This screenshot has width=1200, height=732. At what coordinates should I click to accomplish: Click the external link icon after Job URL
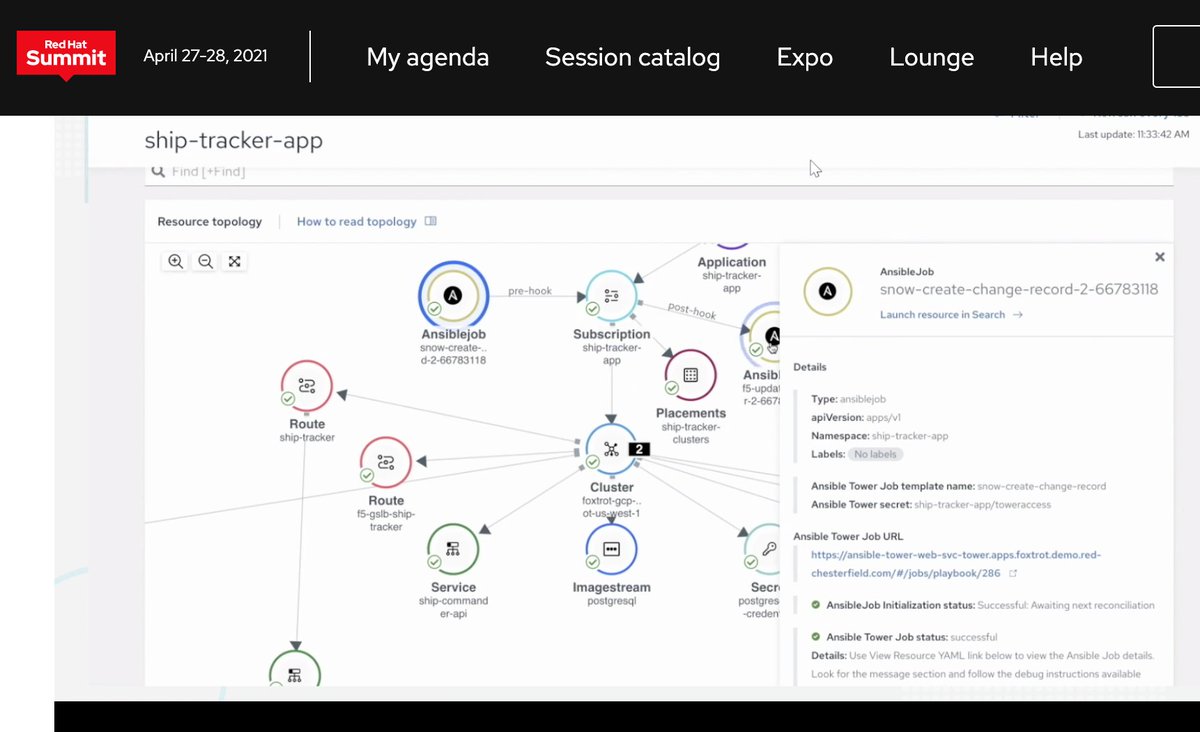pos(1013,574)
